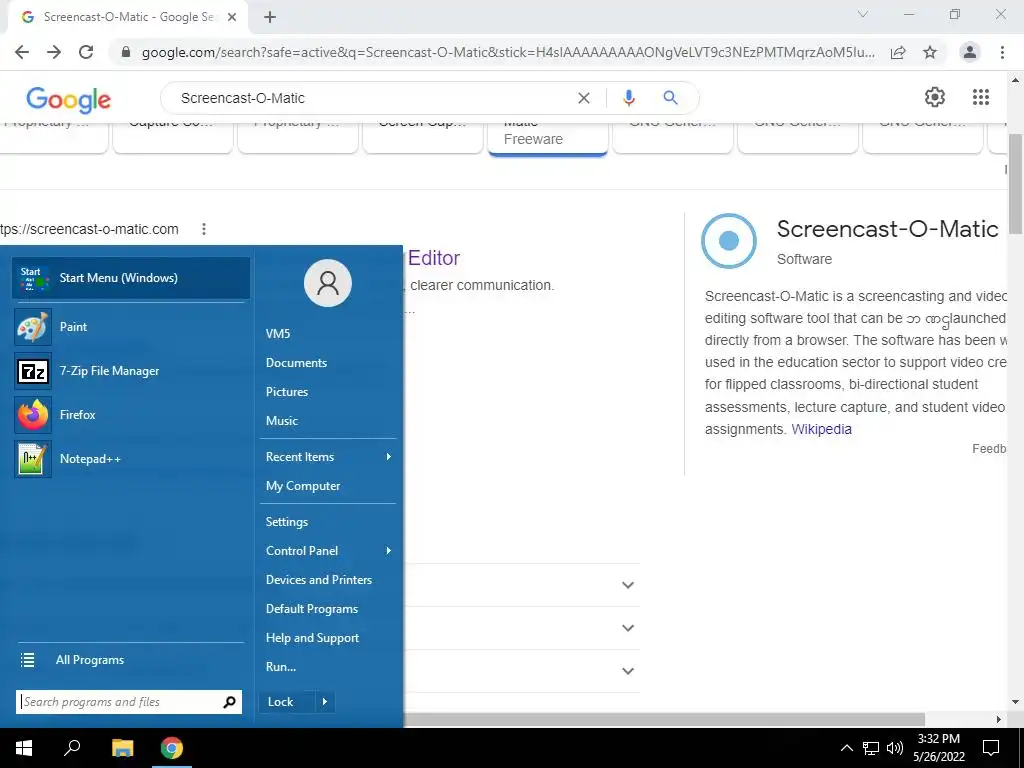Screen dimensions: 1024x768
Task: Open Paint from the start menu
Action: point(131,327)
